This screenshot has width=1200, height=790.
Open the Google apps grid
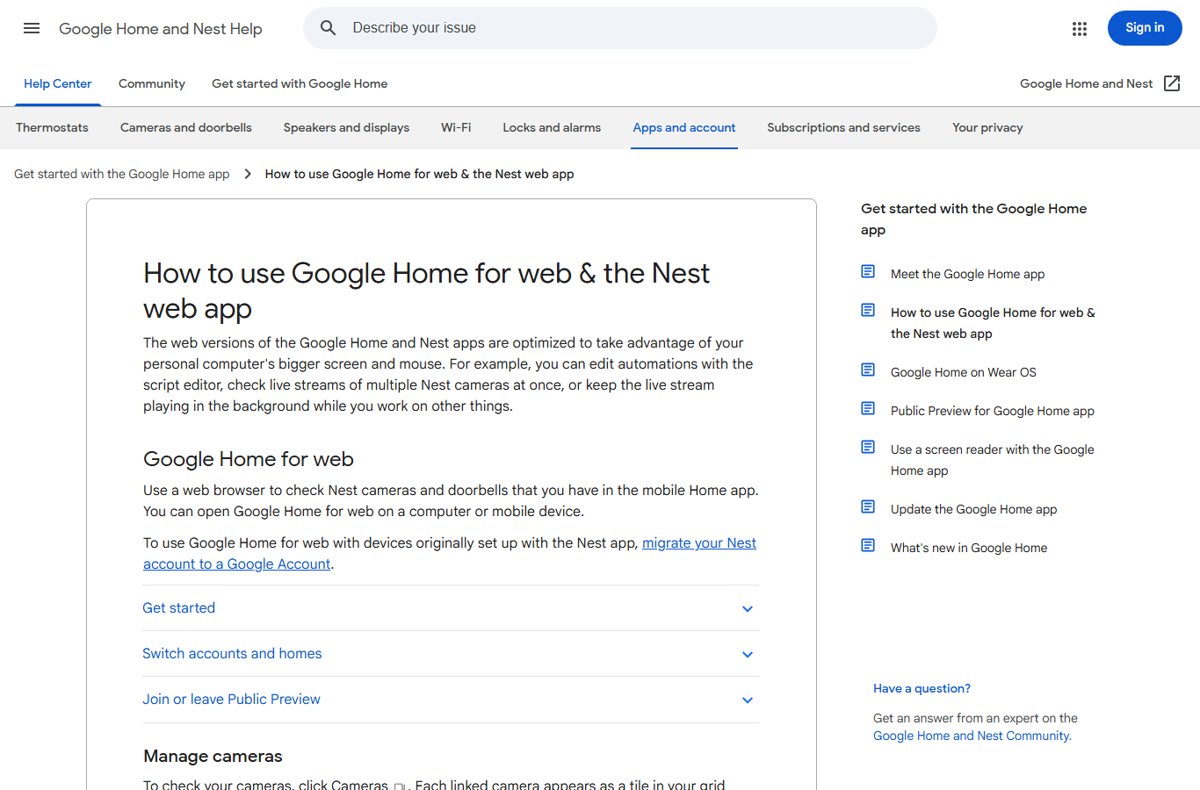click(1079, 28)
